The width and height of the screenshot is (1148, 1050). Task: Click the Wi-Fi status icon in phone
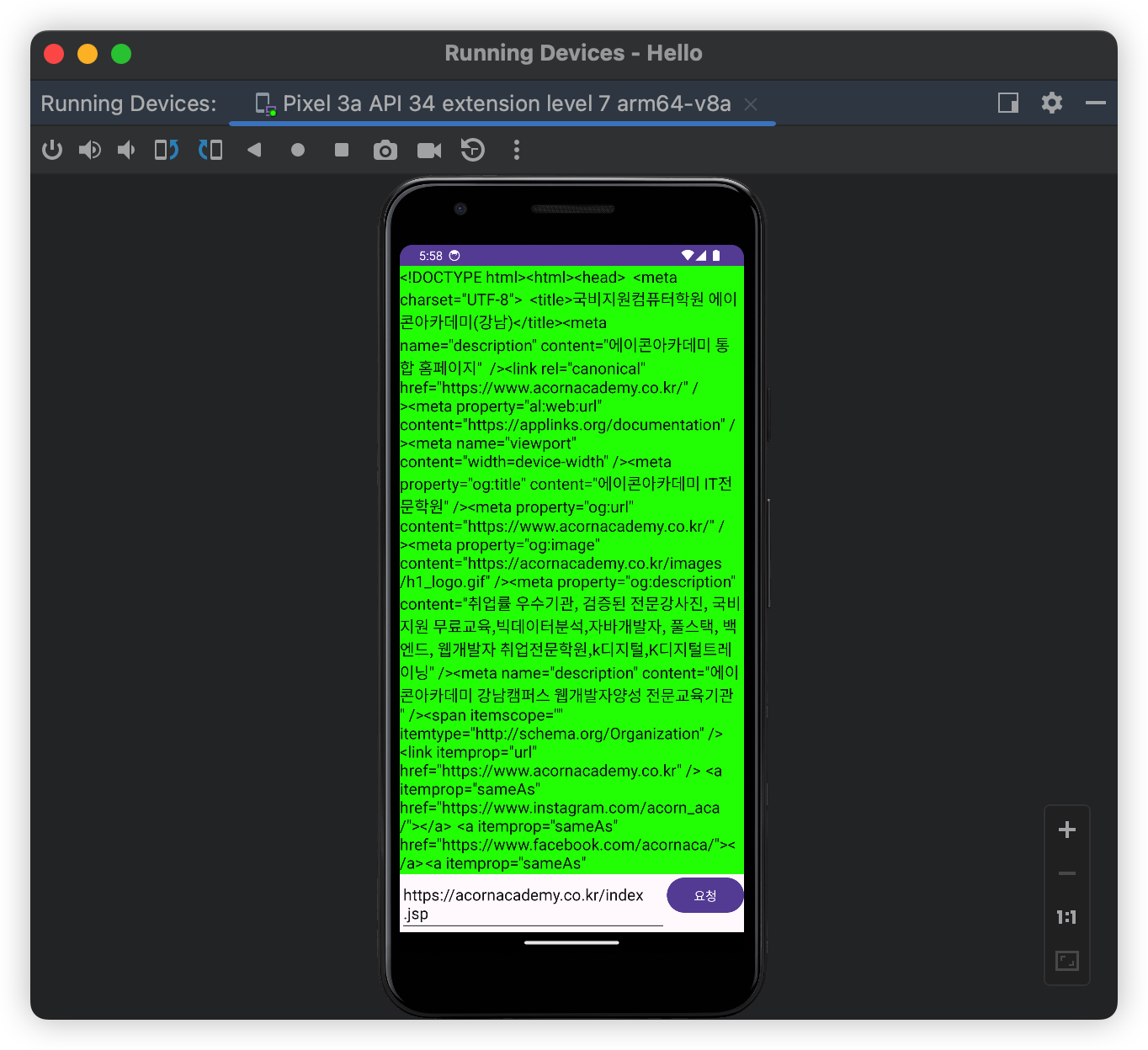688,255
